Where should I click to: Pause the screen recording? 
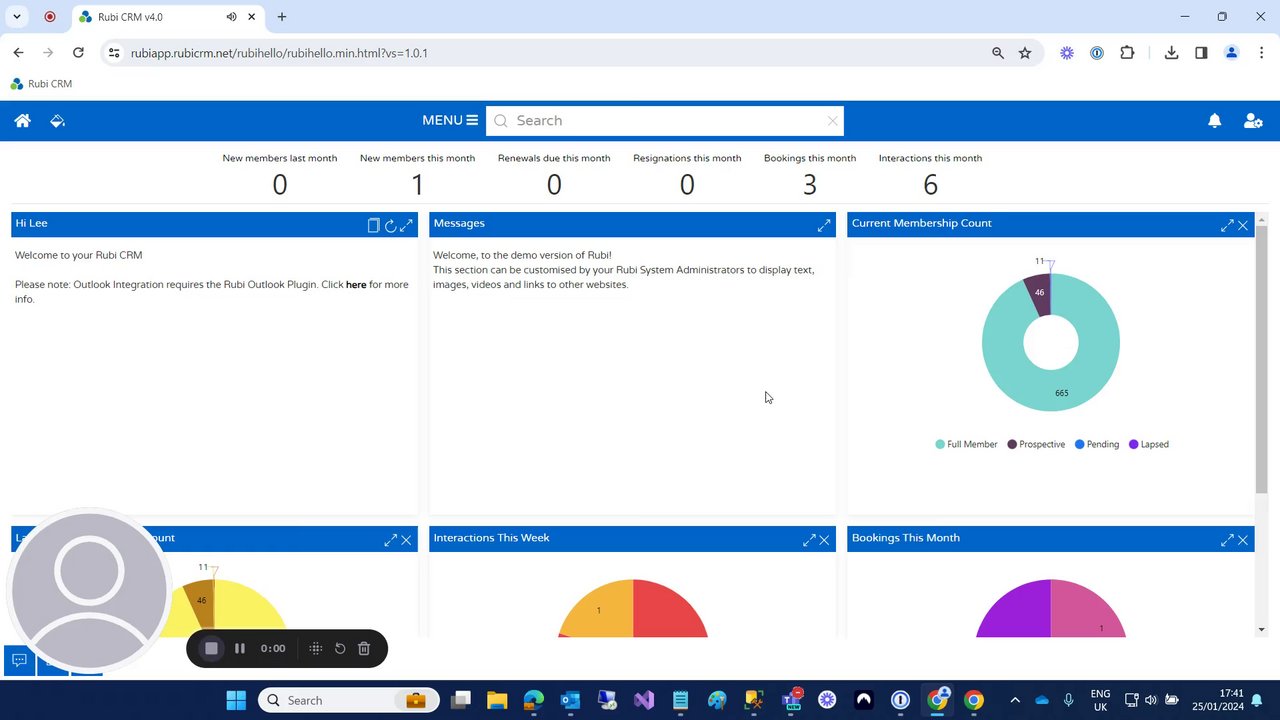[x=240, y=648]
